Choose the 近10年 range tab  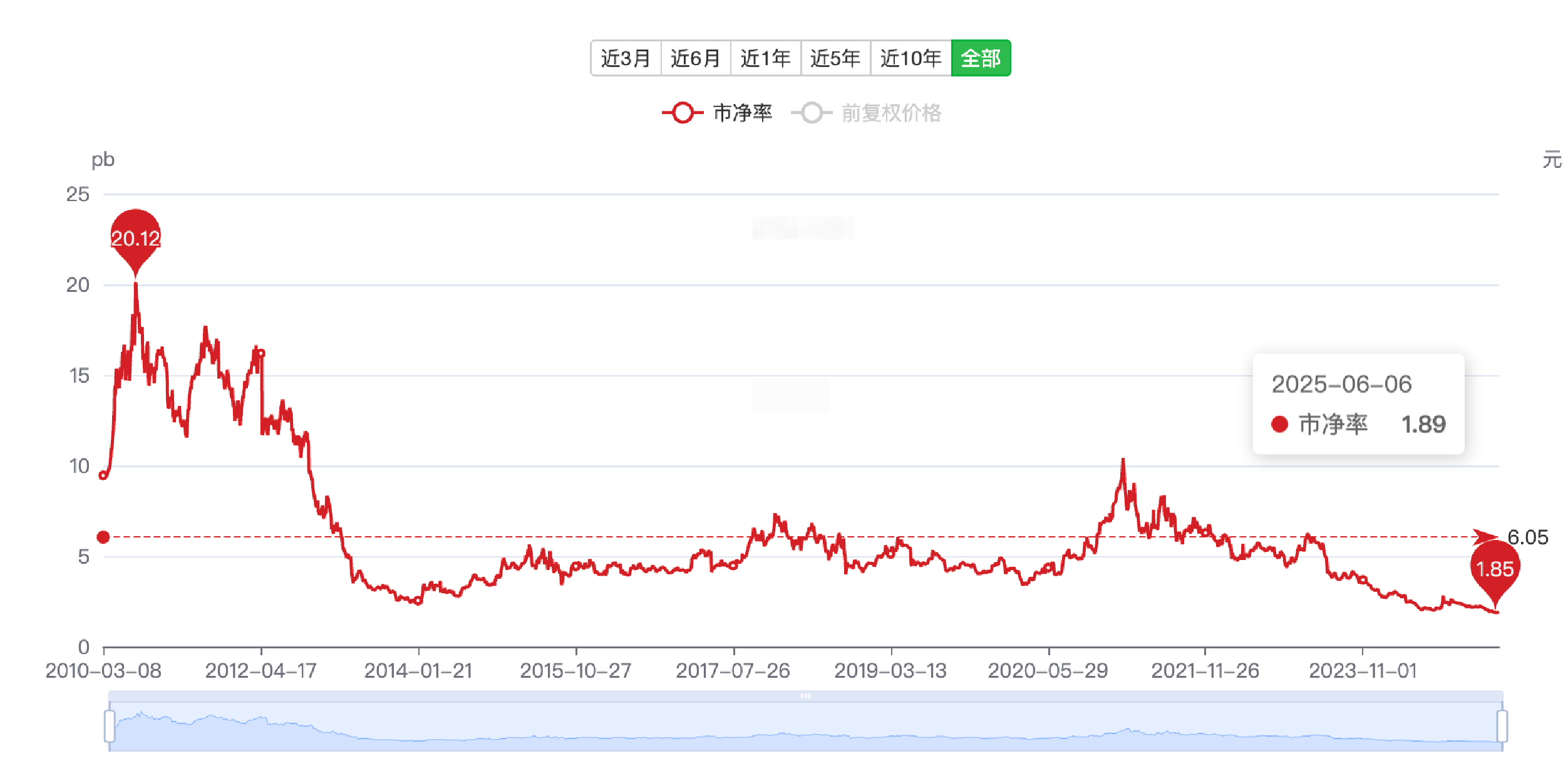911,58
